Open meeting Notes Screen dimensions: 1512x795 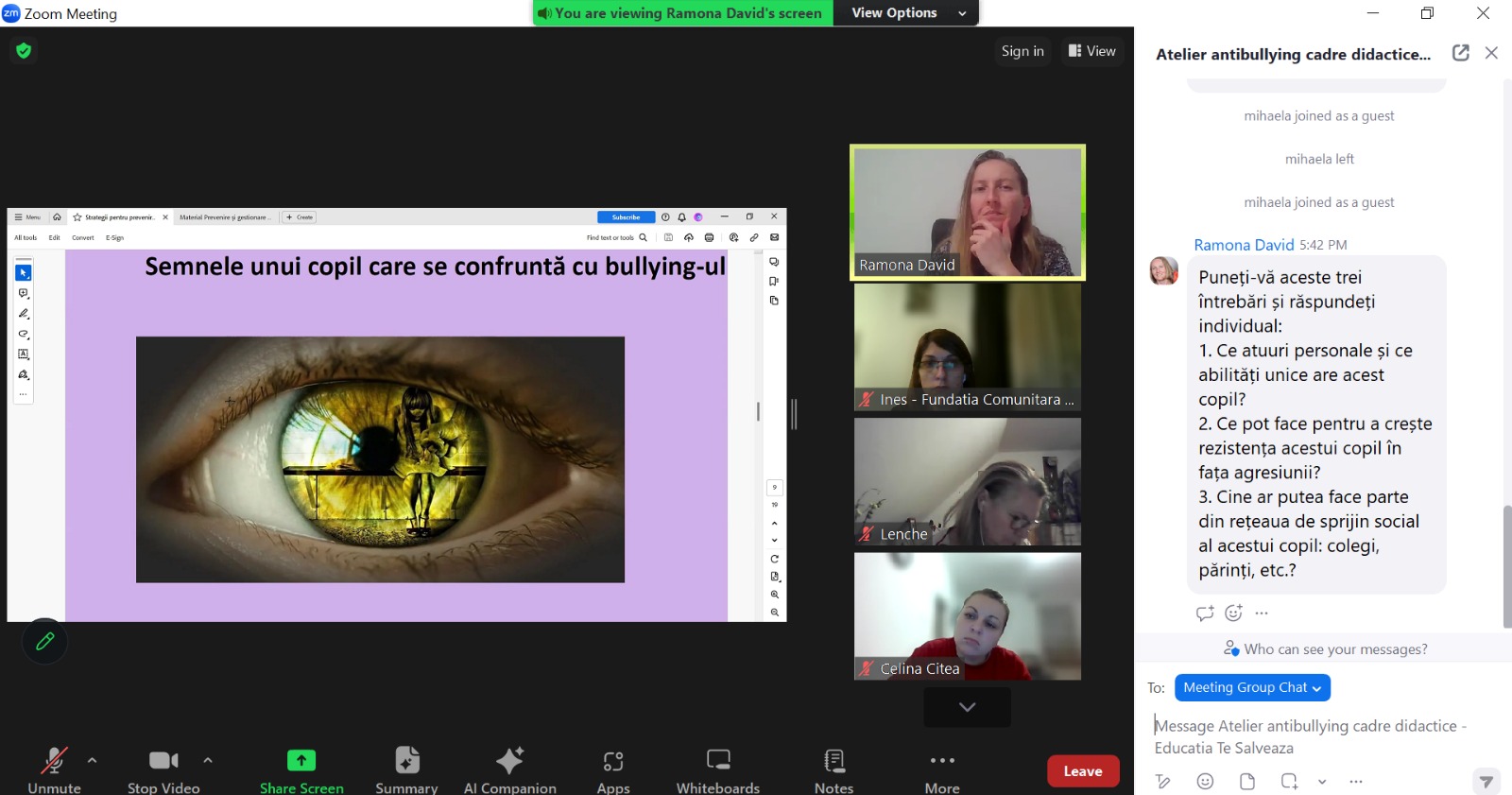[833, 769]
